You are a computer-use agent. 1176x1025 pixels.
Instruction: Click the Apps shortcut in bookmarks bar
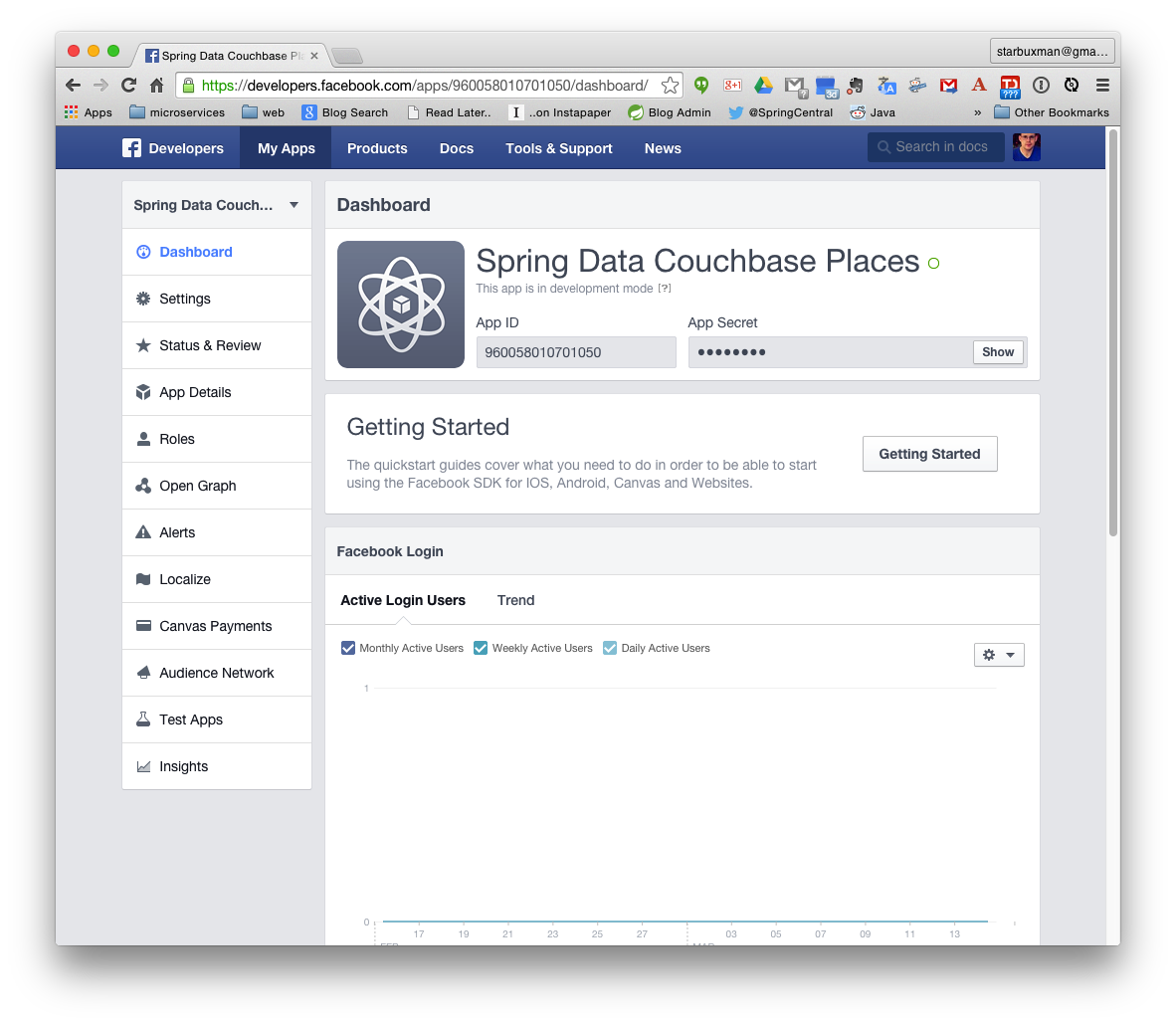[x=88, y=112]
